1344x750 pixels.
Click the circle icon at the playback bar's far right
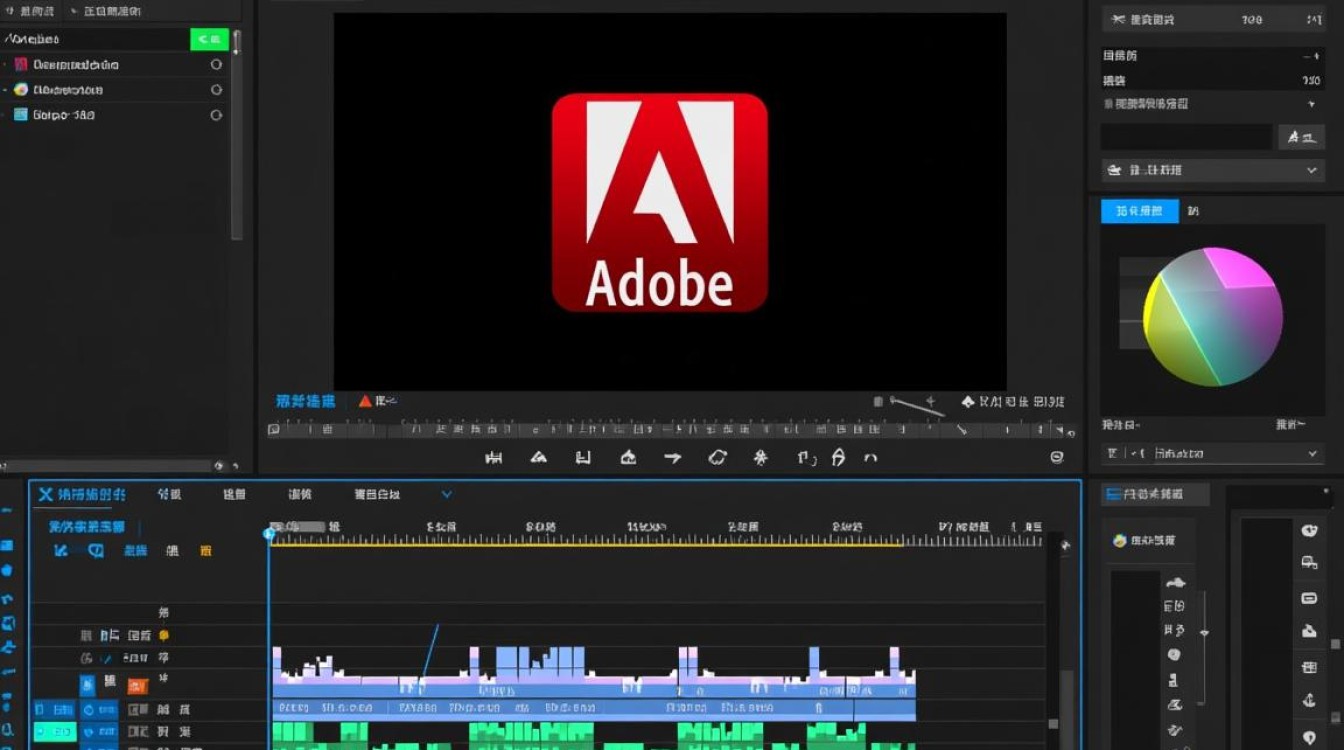click(x=1057, y=457)
